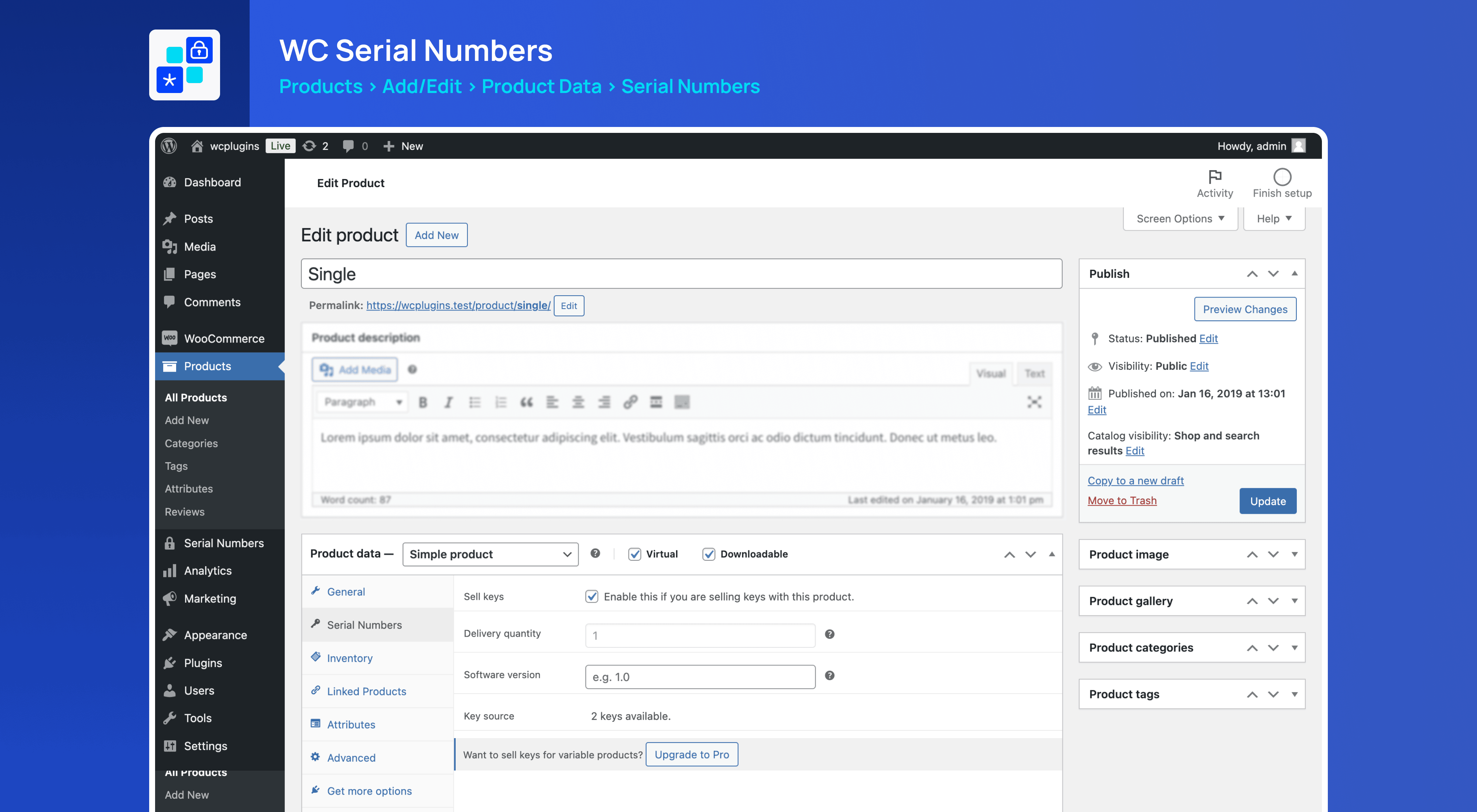Click the Upgrade to Pro button
The height and width of the screenshot is (812, 1477).
click(692, 755)
